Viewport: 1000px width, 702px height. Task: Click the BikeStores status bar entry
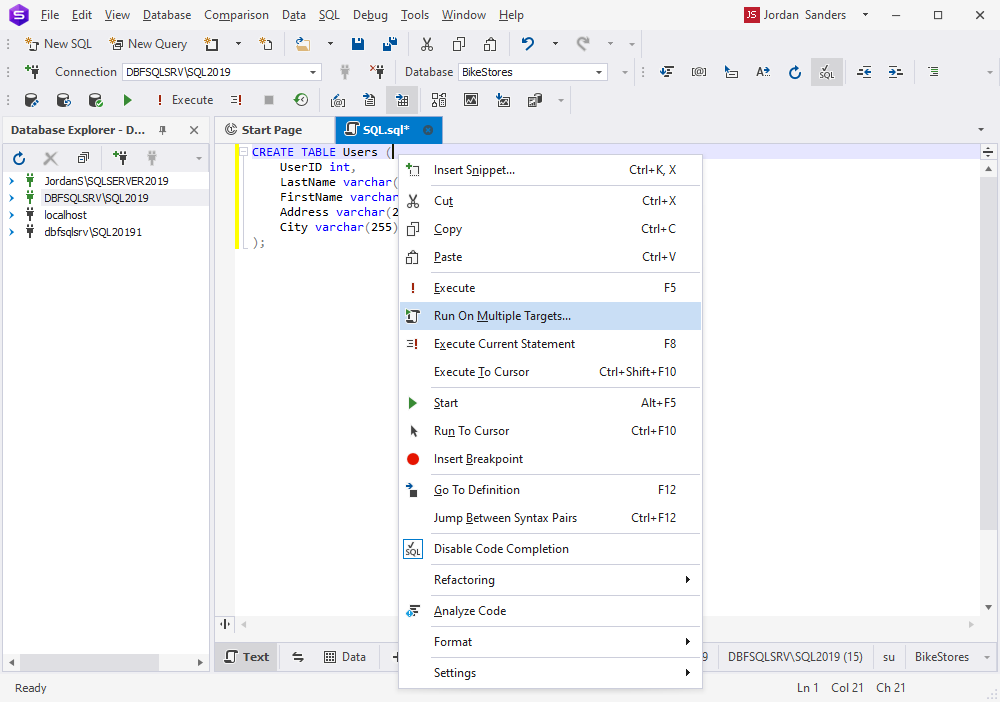(941, 657)
